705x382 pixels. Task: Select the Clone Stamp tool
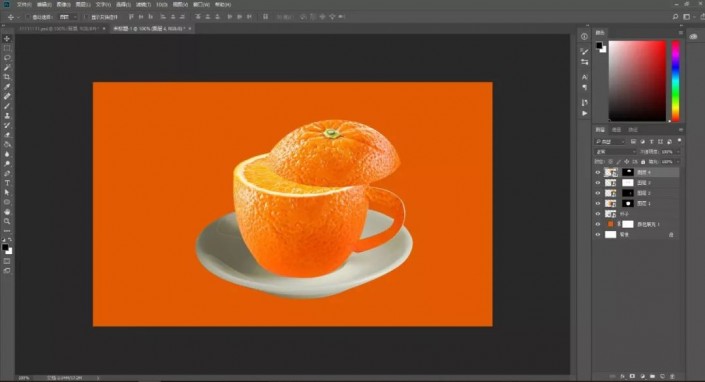pos(7,116)
